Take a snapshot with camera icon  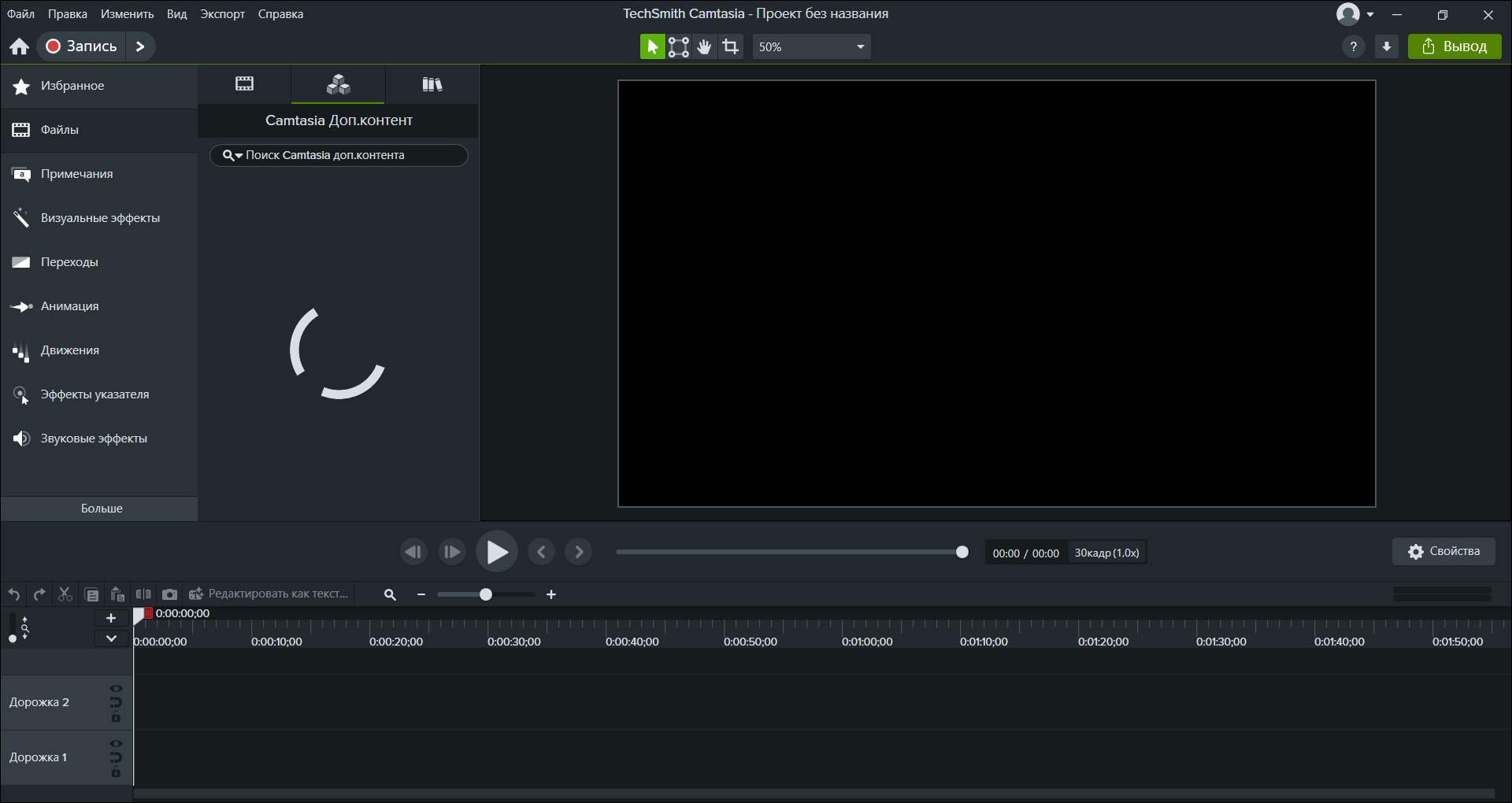[169, 594]
